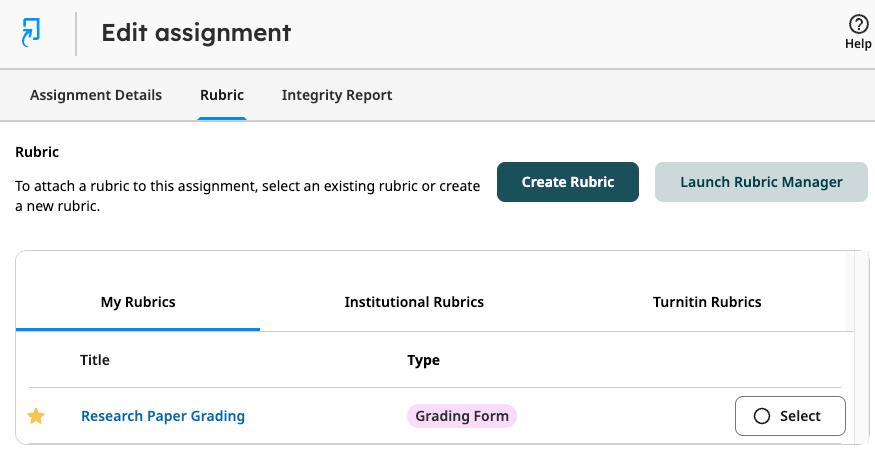
Task: Click the Help text label
Action: pos(858,44)
